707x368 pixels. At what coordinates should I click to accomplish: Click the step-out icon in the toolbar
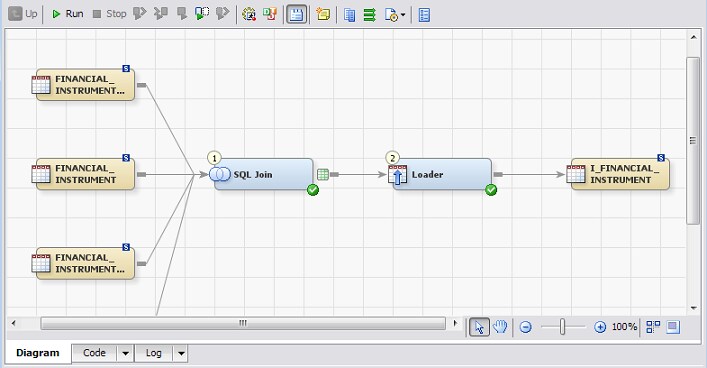[x=182, y=14]
